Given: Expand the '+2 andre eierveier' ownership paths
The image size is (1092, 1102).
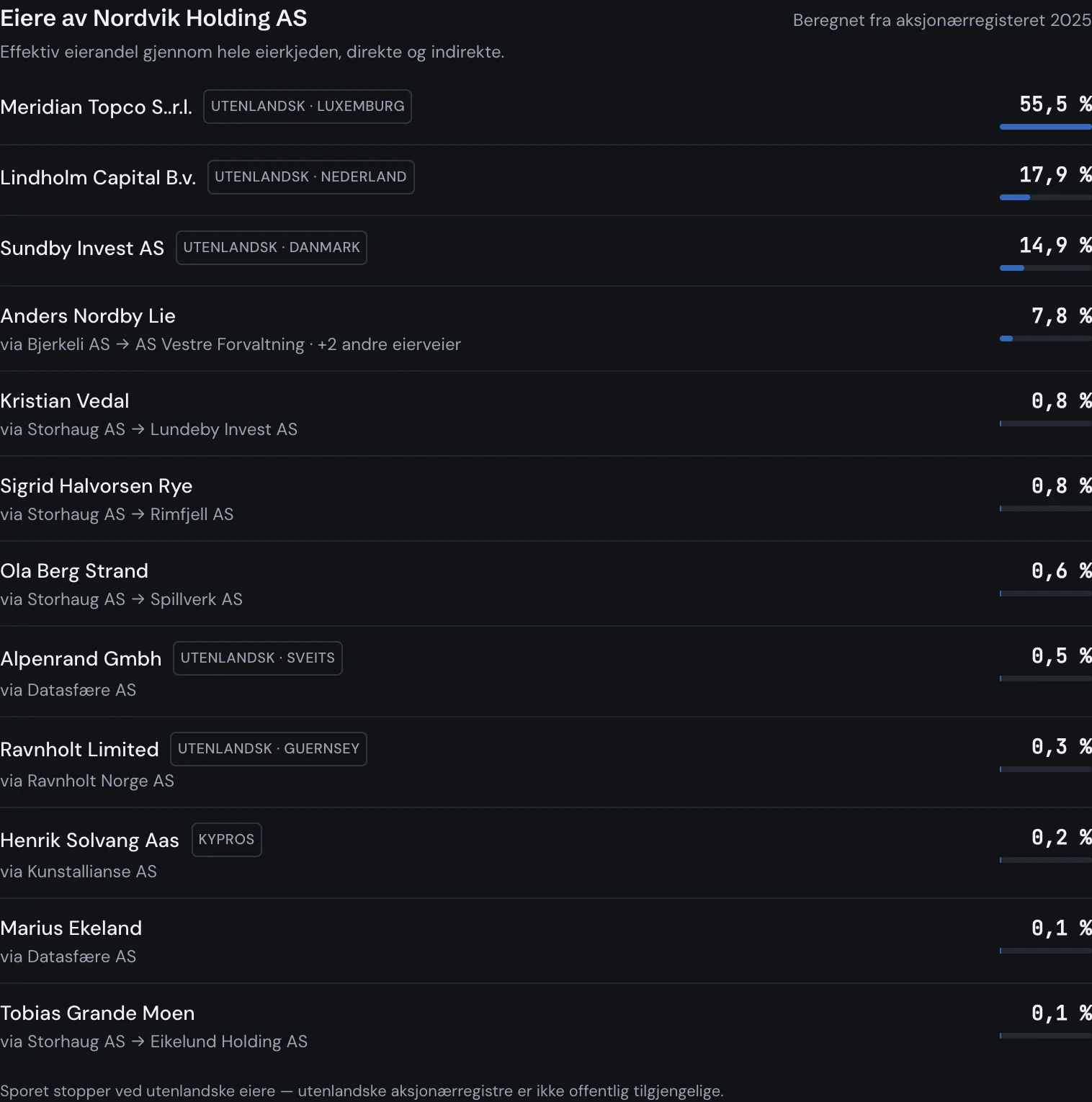Looking at the screenshot, I should [x=389, y=344].
